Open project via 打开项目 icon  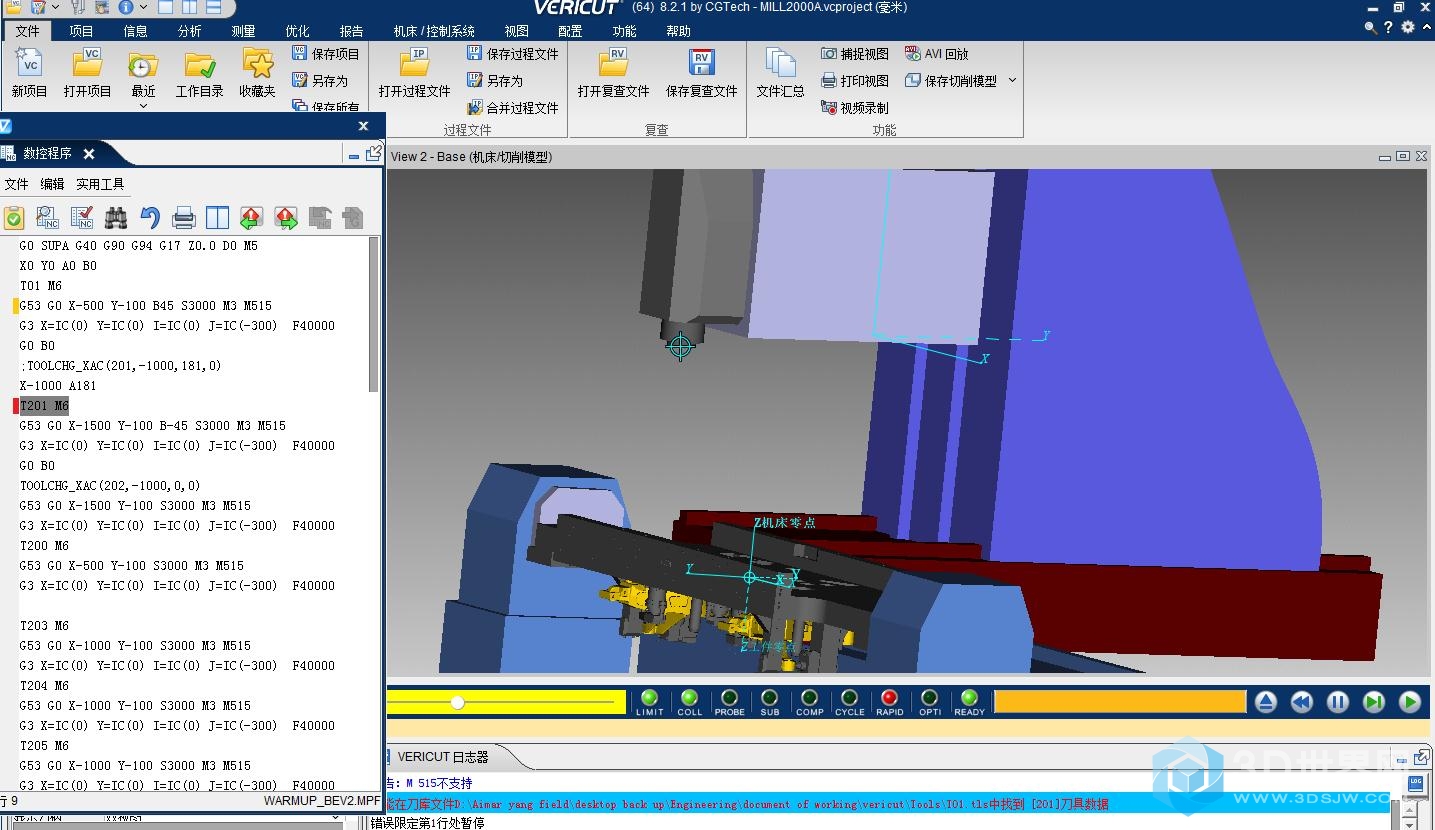pyautogui.click(x=87, y=63)
